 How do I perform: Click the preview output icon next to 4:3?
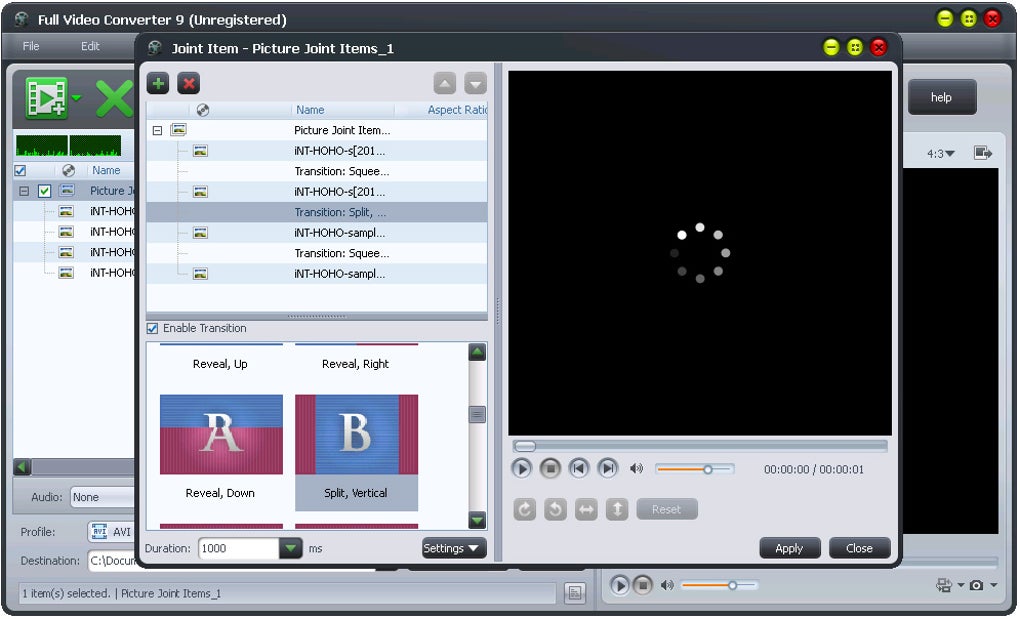point(982,153)
